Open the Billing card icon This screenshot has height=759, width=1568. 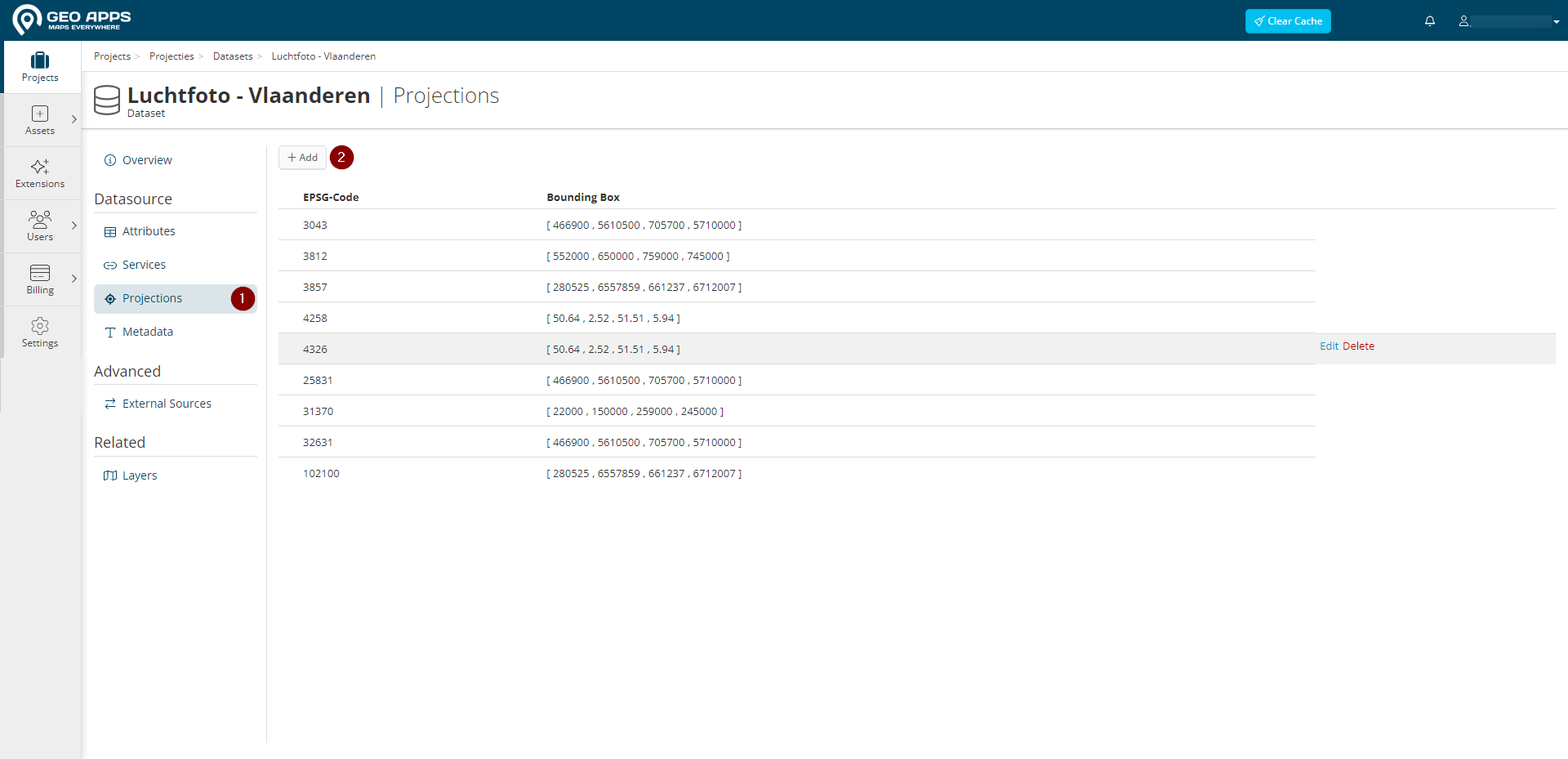pyautogui.click(x=40, y=273)
